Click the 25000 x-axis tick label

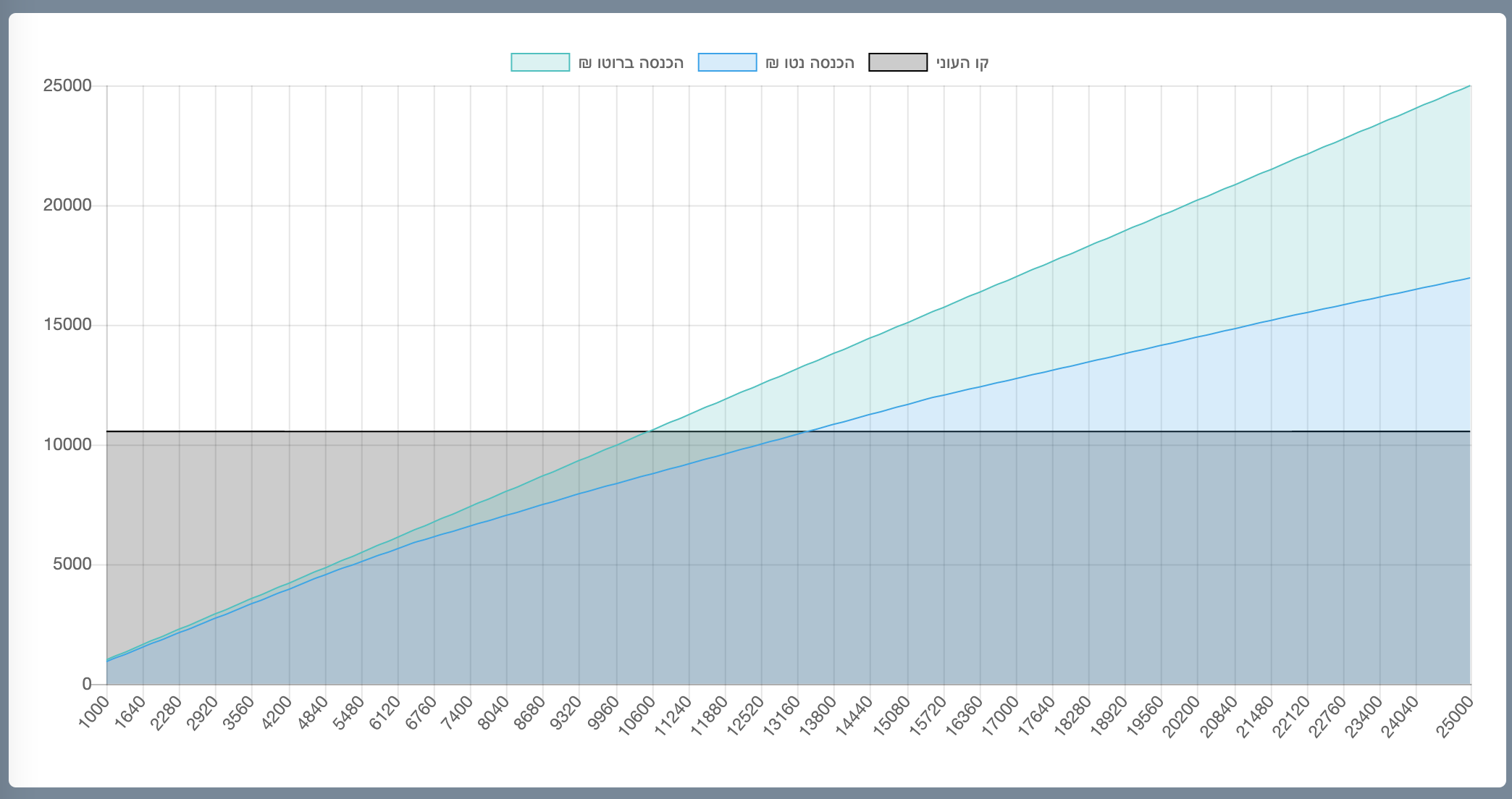tap(1456, 715)
